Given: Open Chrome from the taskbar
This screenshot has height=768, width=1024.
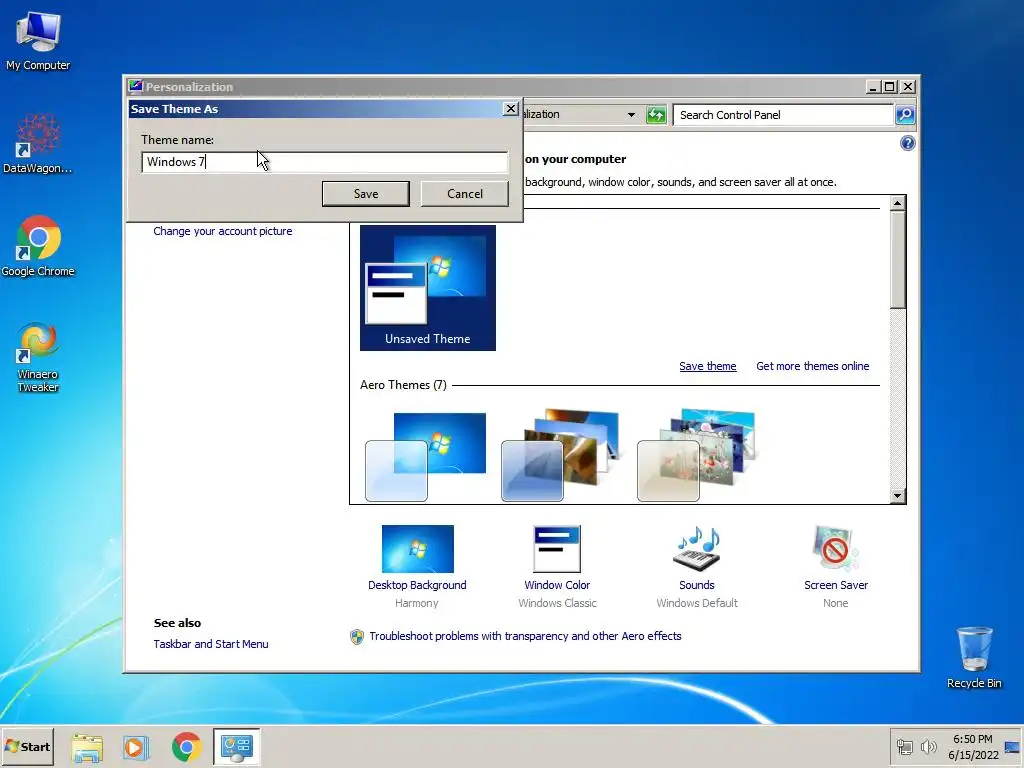Looking at the screenshot, I should tap(187, 747).
